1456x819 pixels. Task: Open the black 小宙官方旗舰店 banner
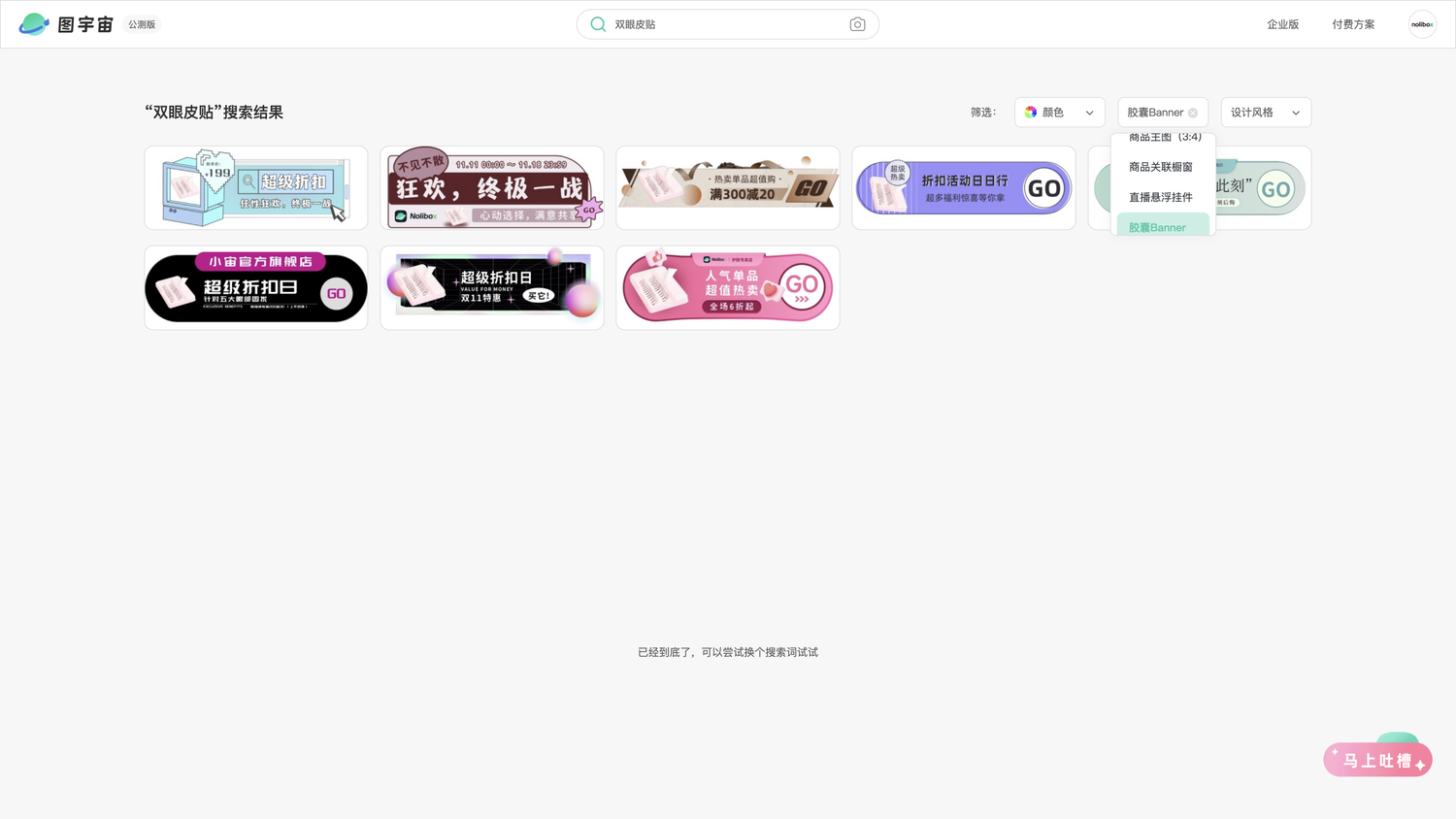(x=256, y=287)
